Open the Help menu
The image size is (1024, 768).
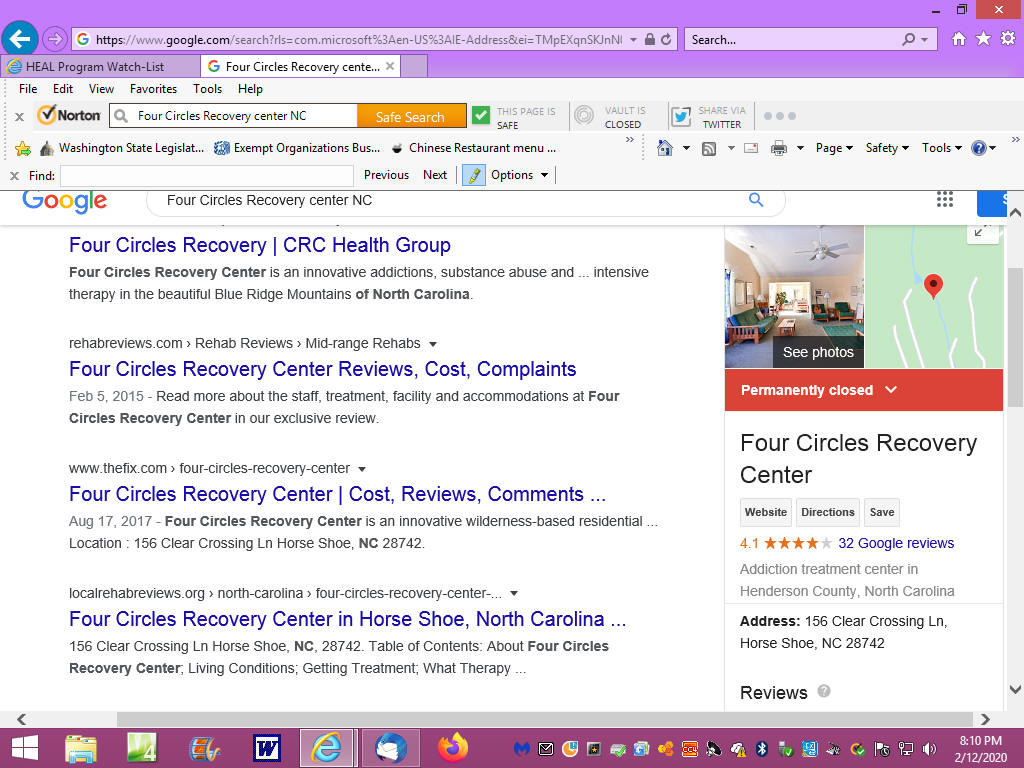(x=250, y=89)
